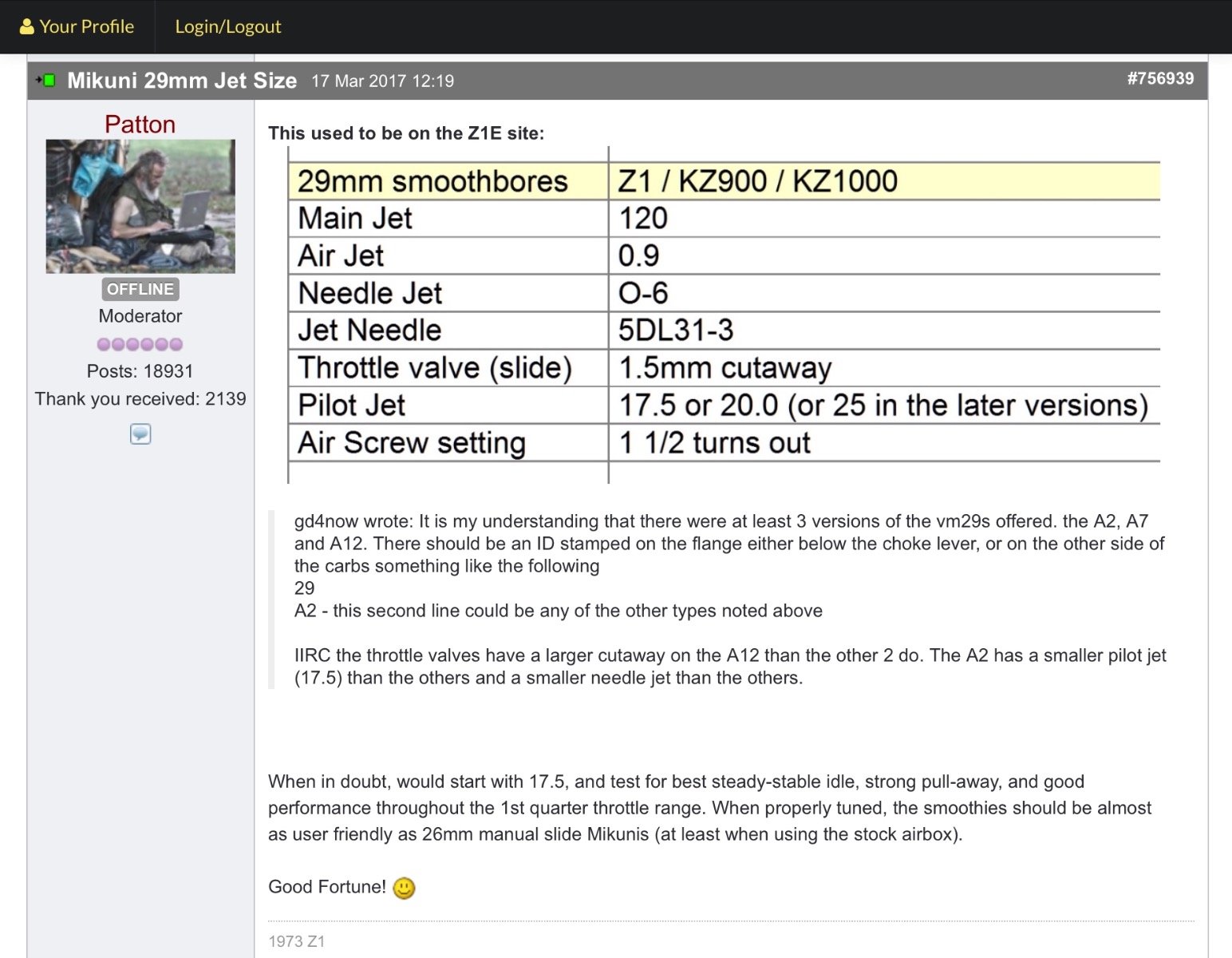This screenshot has width=1232, height=958.
Task: Open the Mikuni 29mm Jet Size post title
Action: pyautogui.click(x=182, y=81)
